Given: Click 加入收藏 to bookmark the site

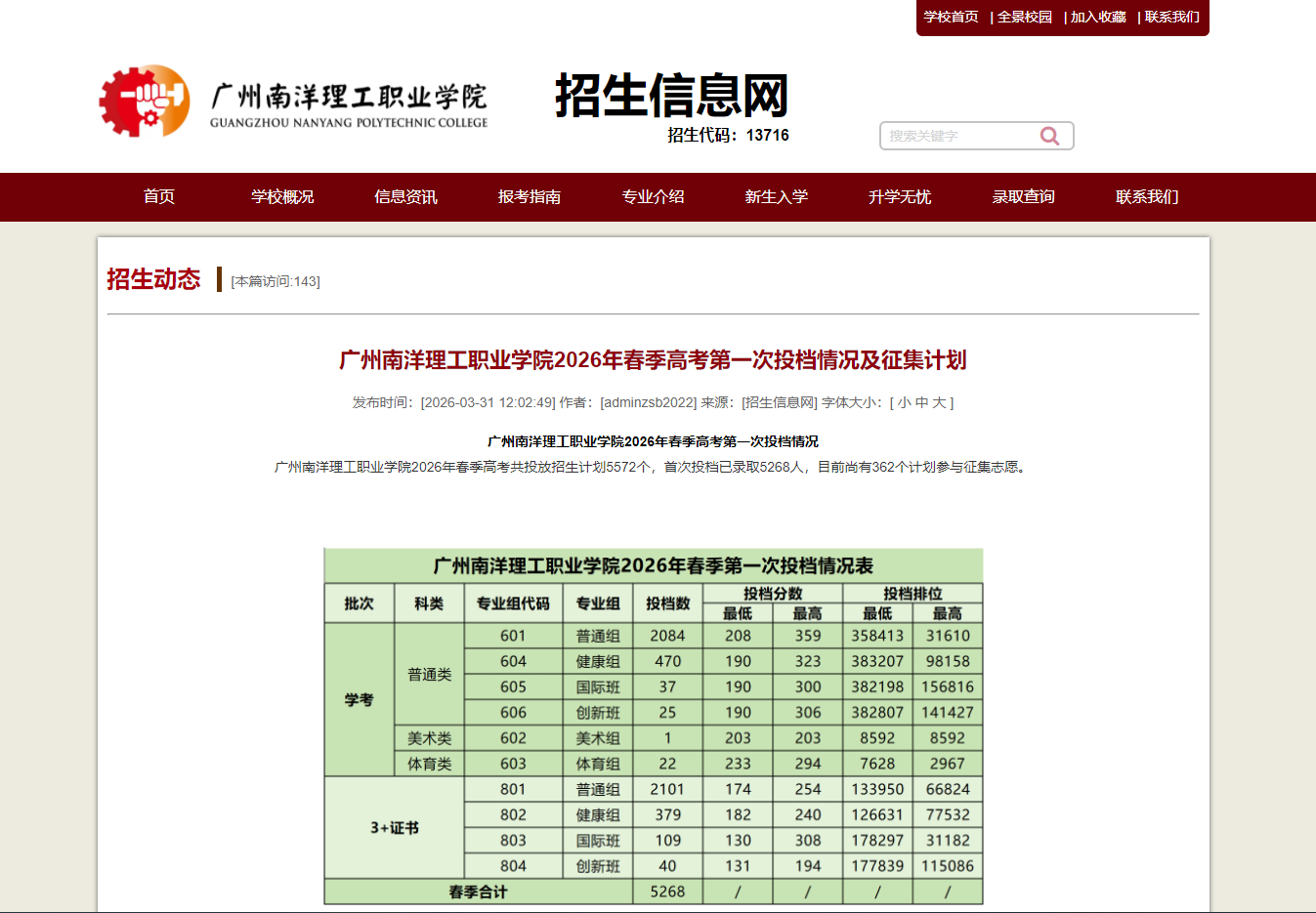Looking at the screenshot, I should tap(1096, 17).
